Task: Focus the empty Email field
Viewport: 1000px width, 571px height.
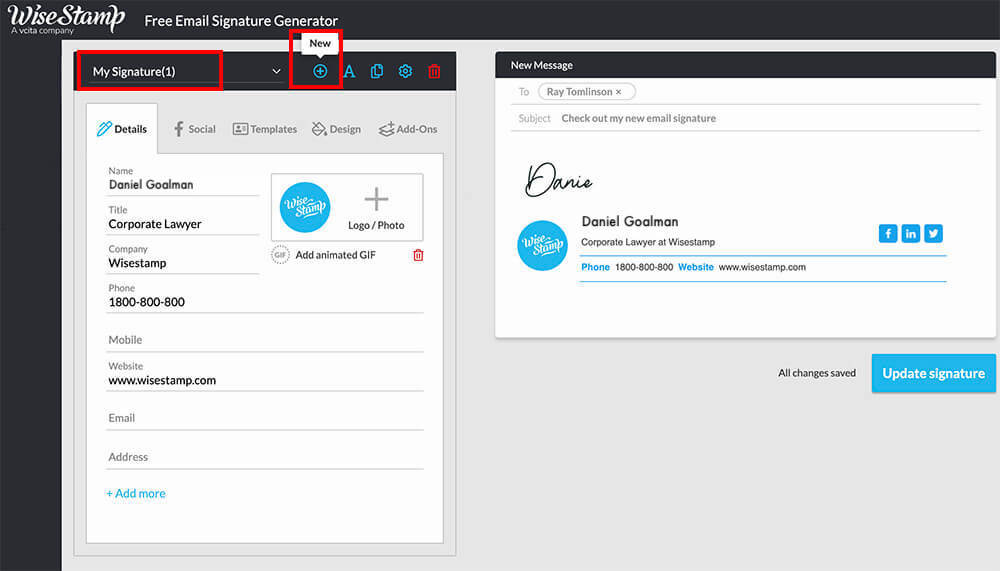Action: [x=265, y=418]
